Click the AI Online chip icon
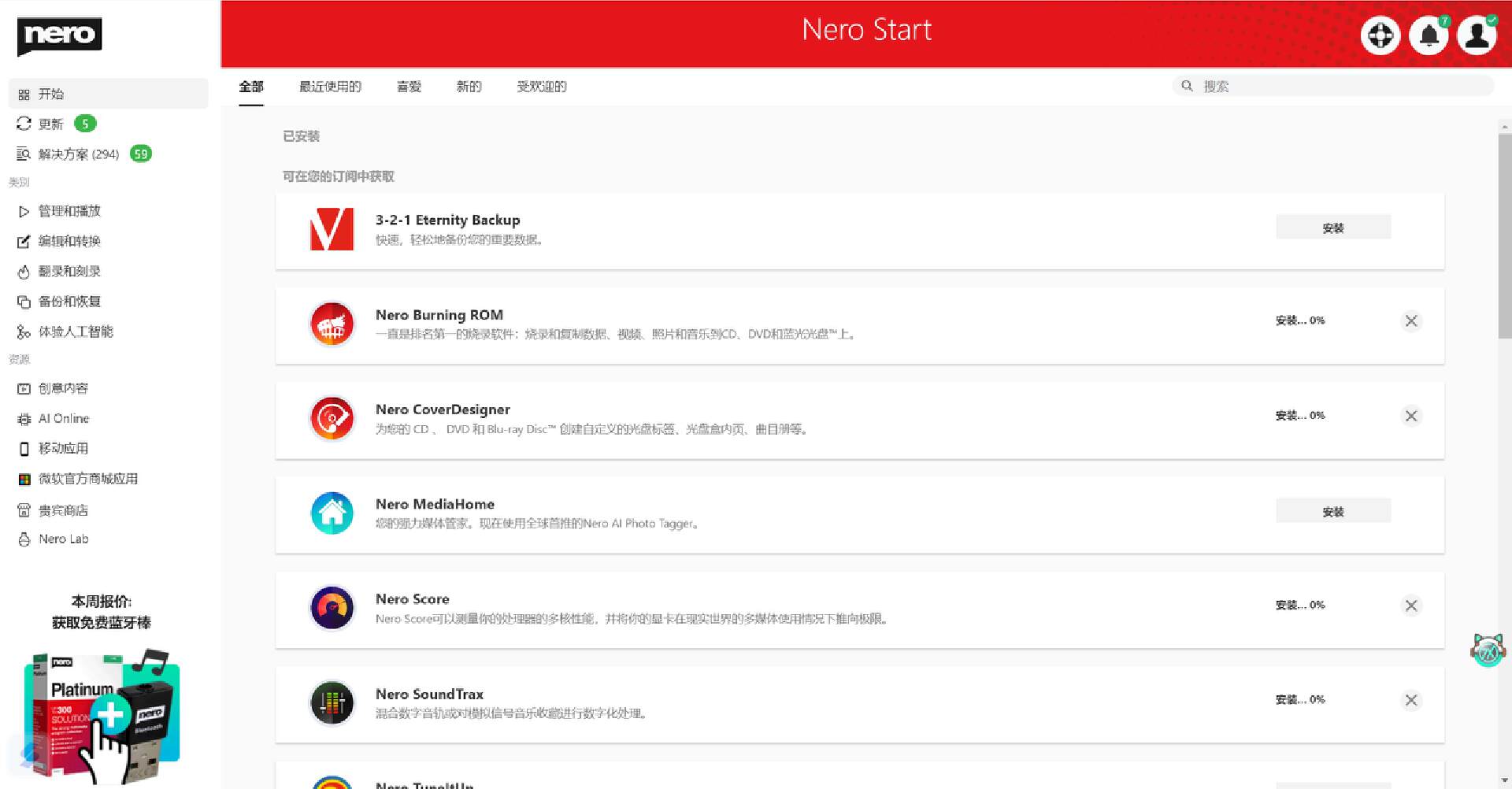The height and width of the screenshot is (789, 1512). (24, 419)
